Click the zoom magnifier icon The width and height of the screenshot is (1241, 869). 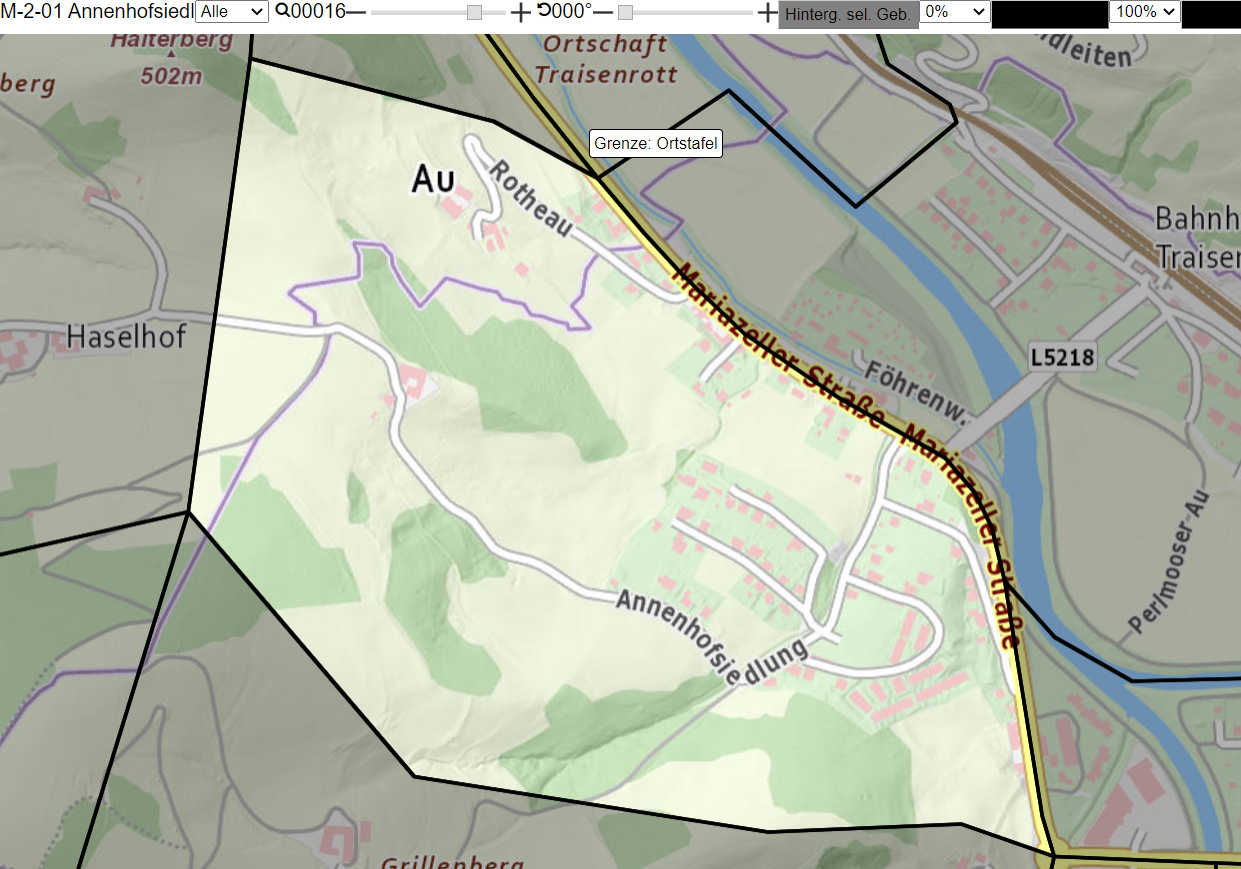[282, 11]
